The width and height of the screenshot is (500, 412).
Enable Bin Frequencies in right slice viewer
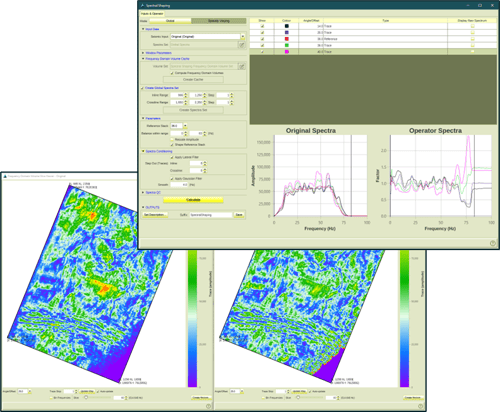point(263,398)
